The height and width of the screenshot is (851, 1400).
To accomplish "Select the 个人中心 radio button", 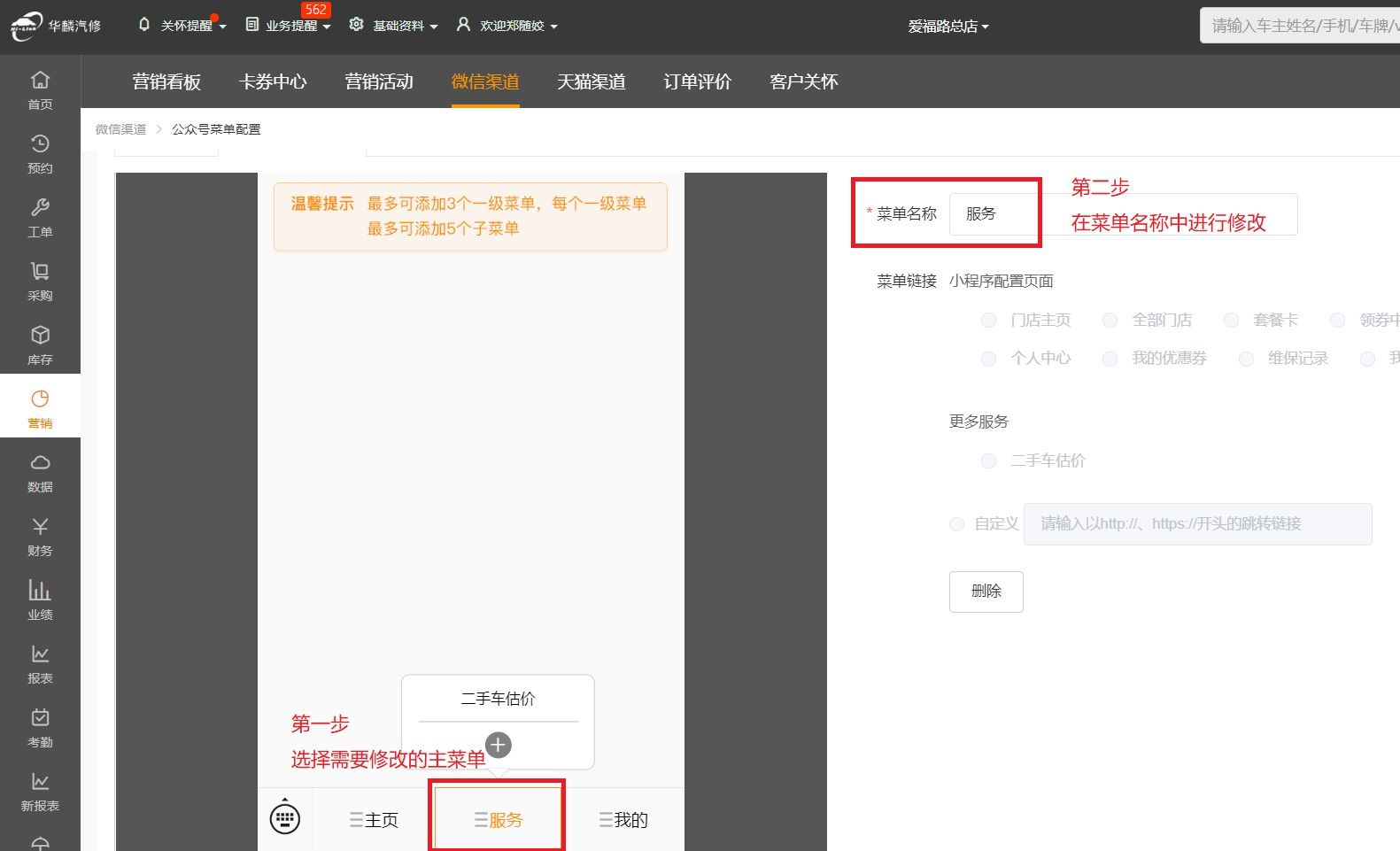I will pos(989,359).
